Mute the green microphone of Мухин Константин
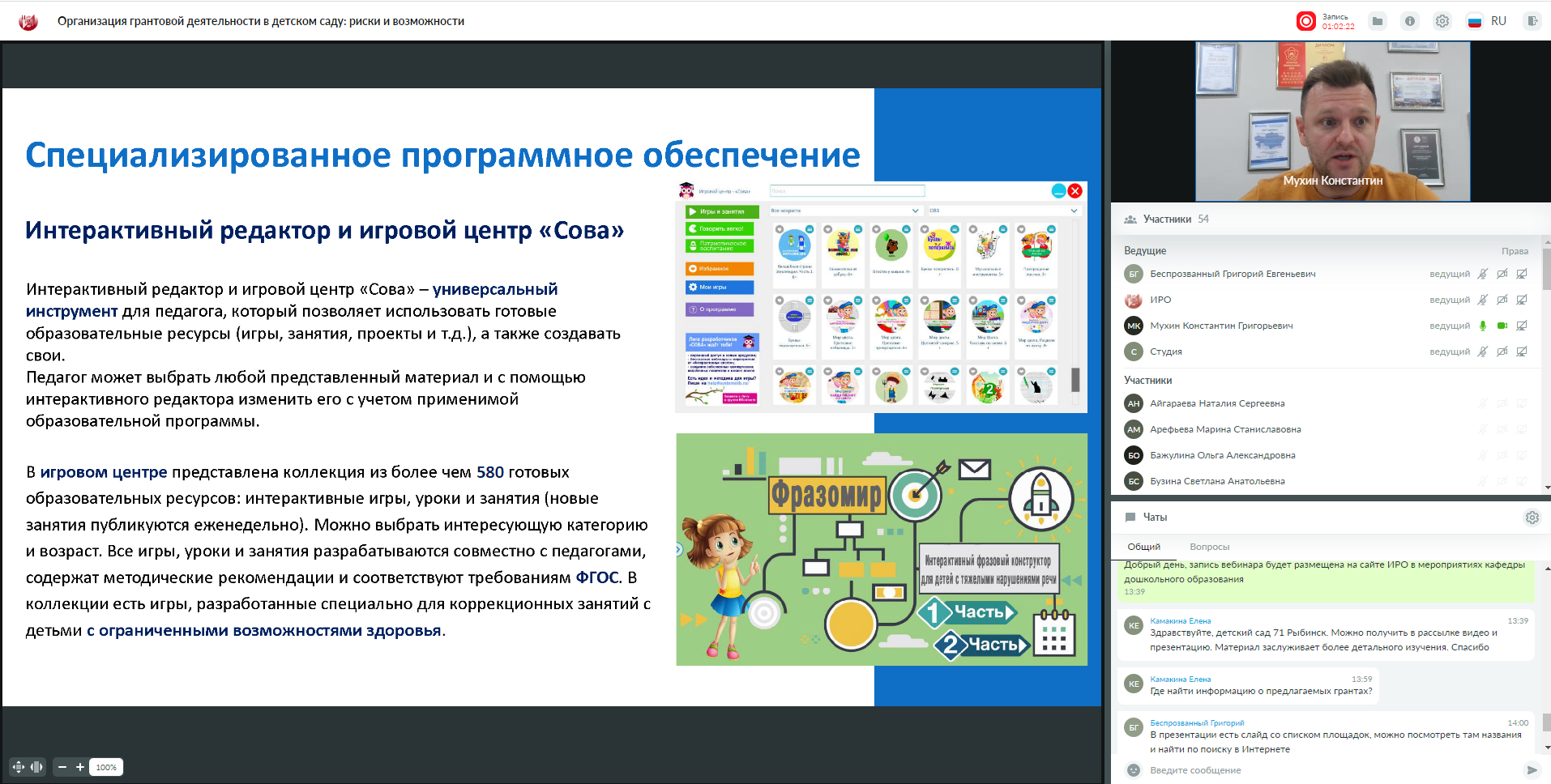Image resolution: width=1551 pixels, height=784 pixels. click(1482, 326)
